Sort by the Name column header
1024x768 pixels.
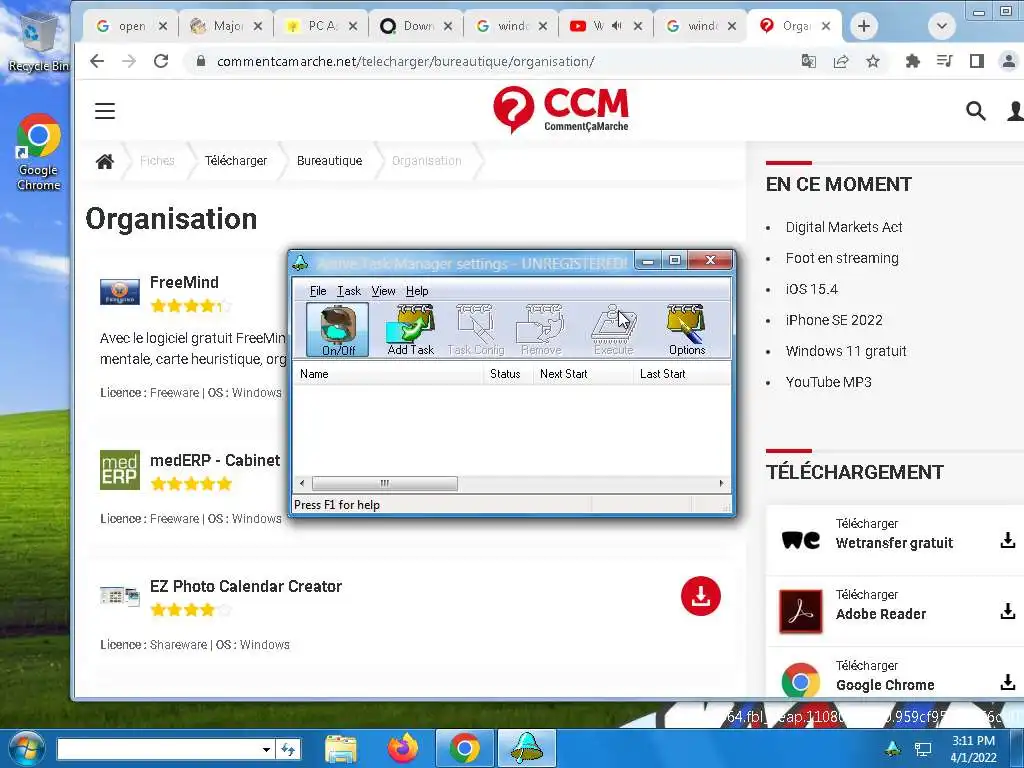click(388, 374)
